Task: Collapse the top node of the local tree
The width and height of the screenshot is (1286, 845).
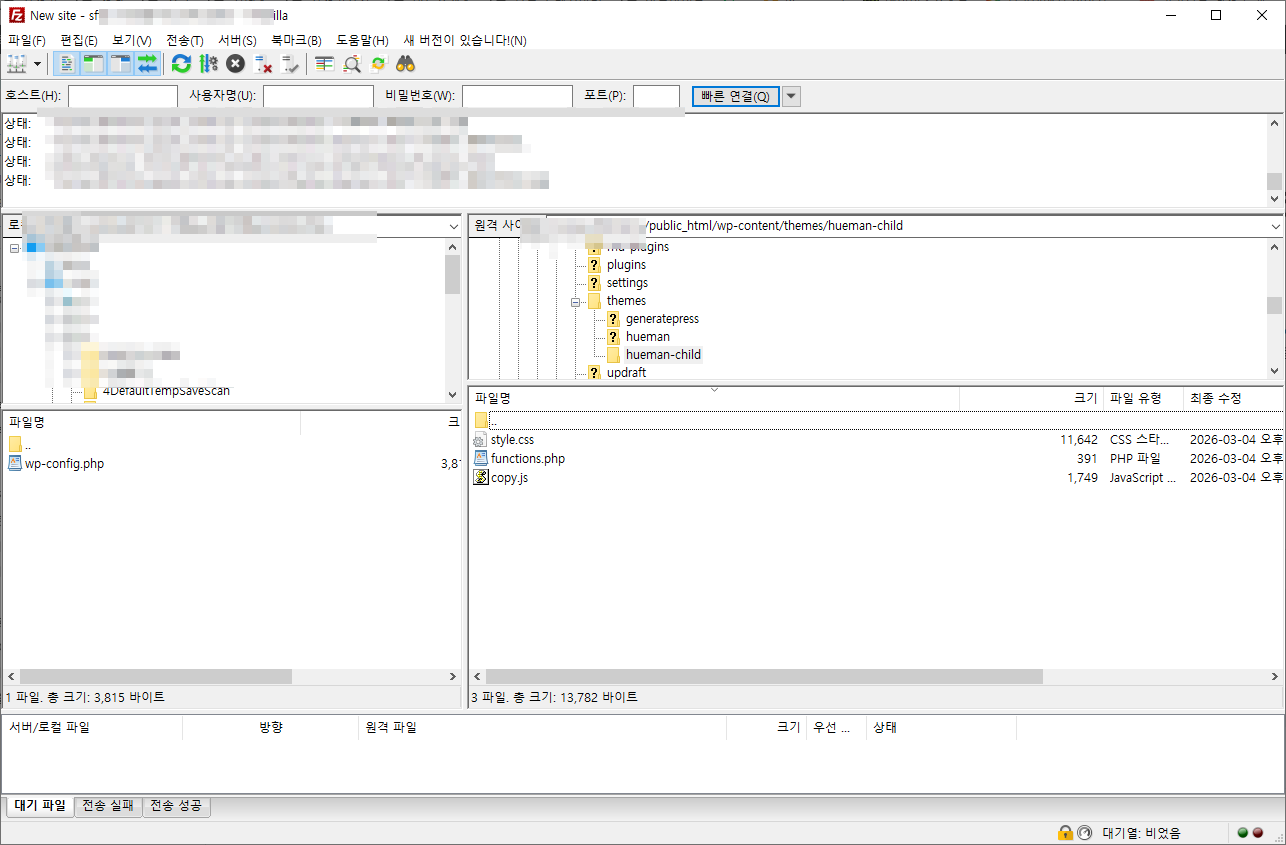Action: (x=14, y=247)
